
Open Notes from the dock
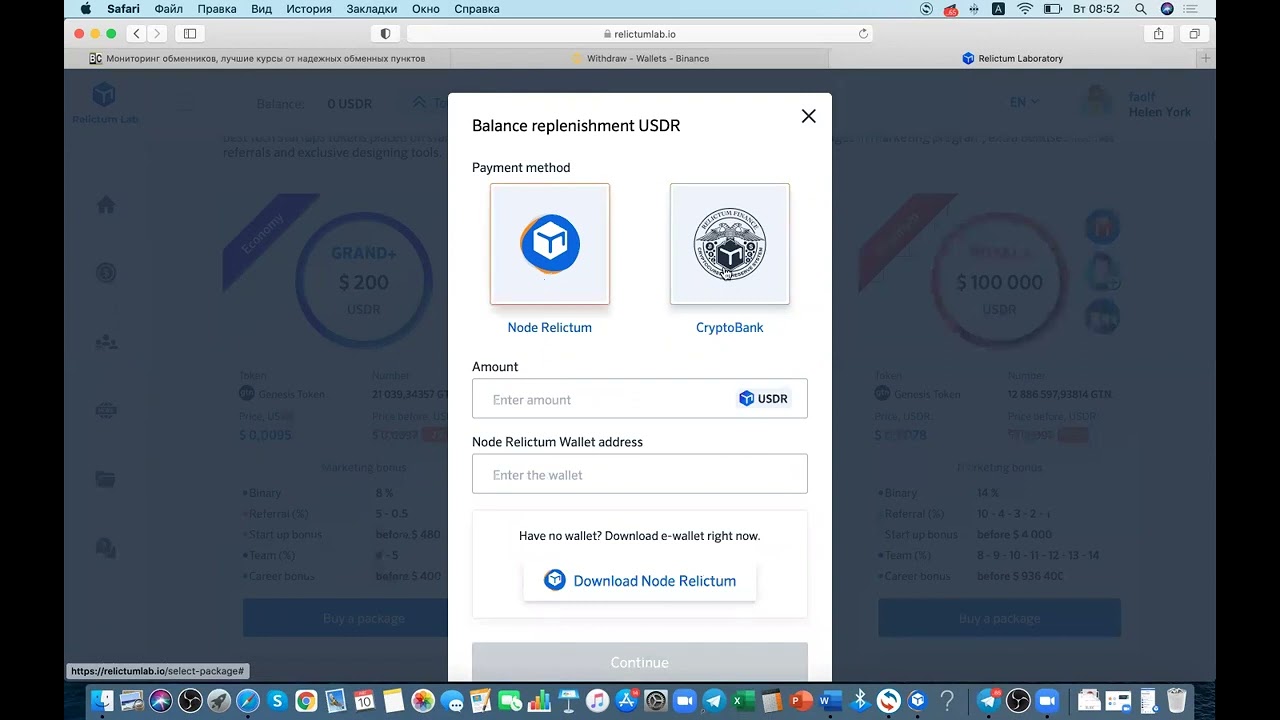pos(393,701)
